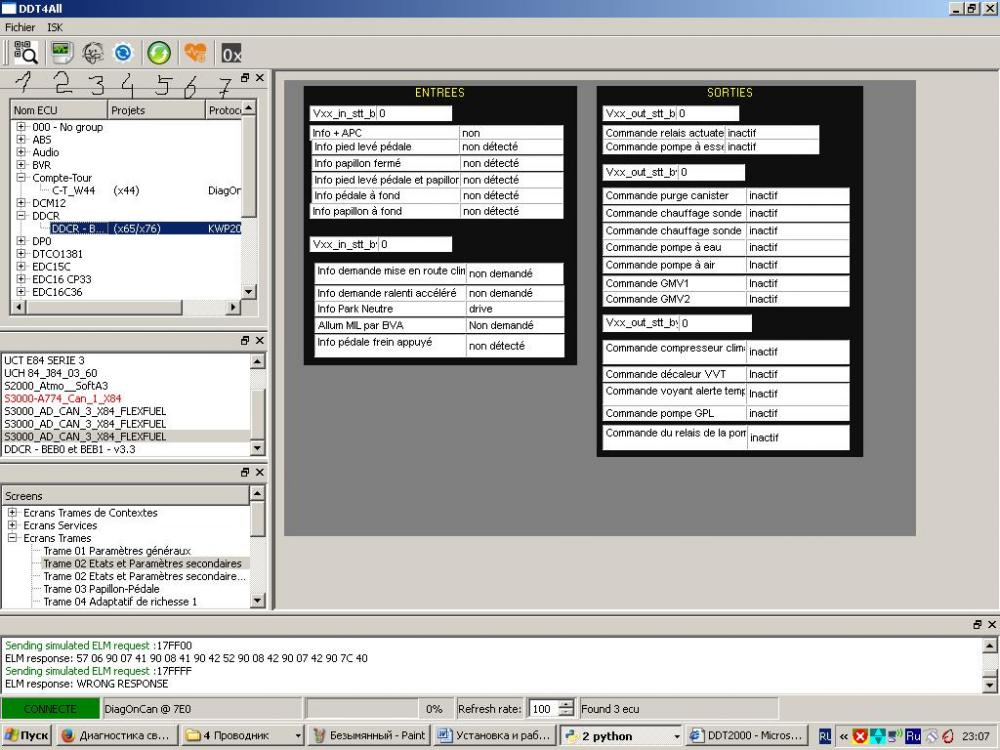
Task: Click the monkey face toolbar icon
Action: click(x=92, y=52)
